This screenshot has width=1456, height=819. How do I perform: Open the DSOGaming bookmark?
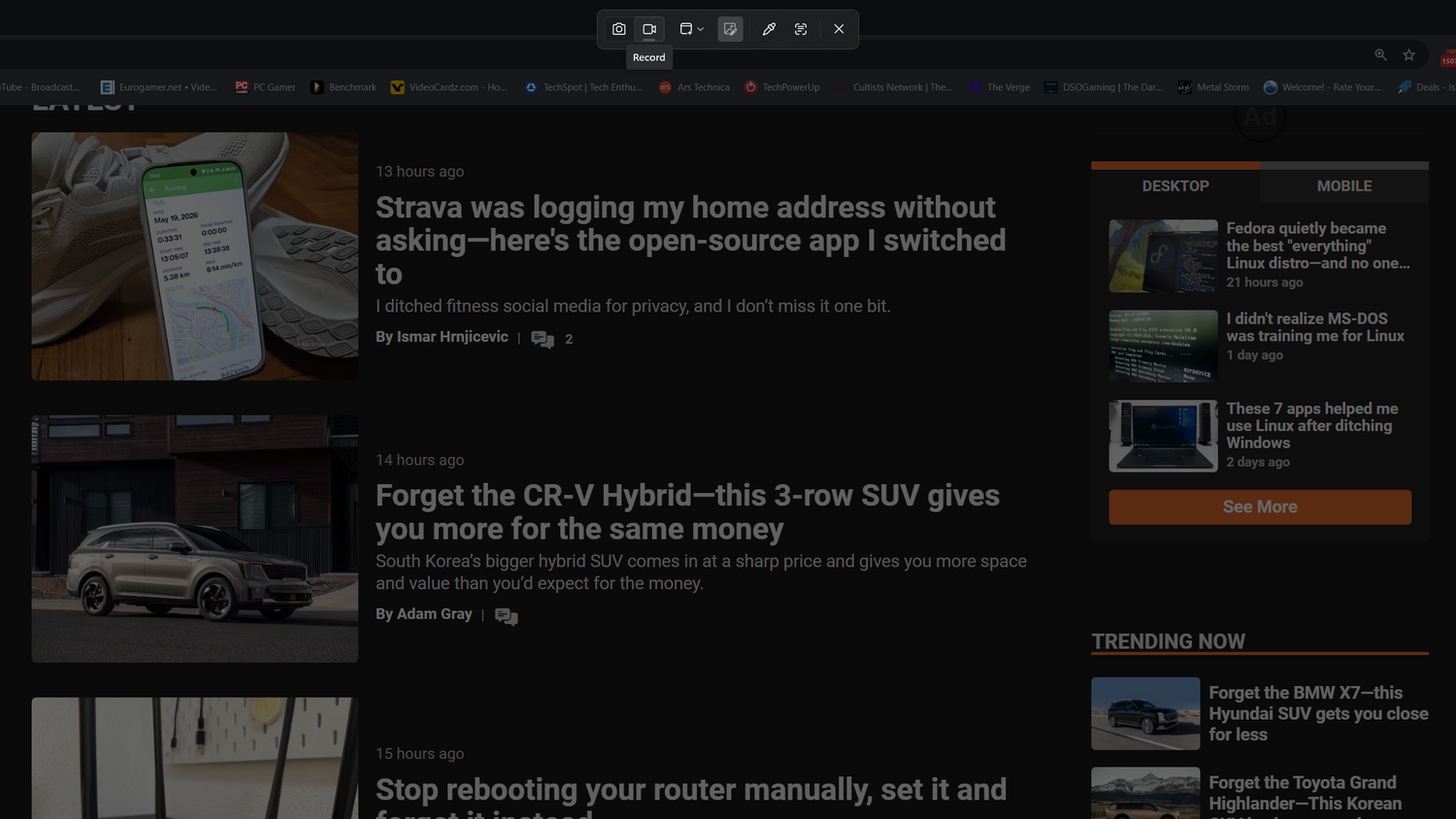click(x=1104, y=87)
